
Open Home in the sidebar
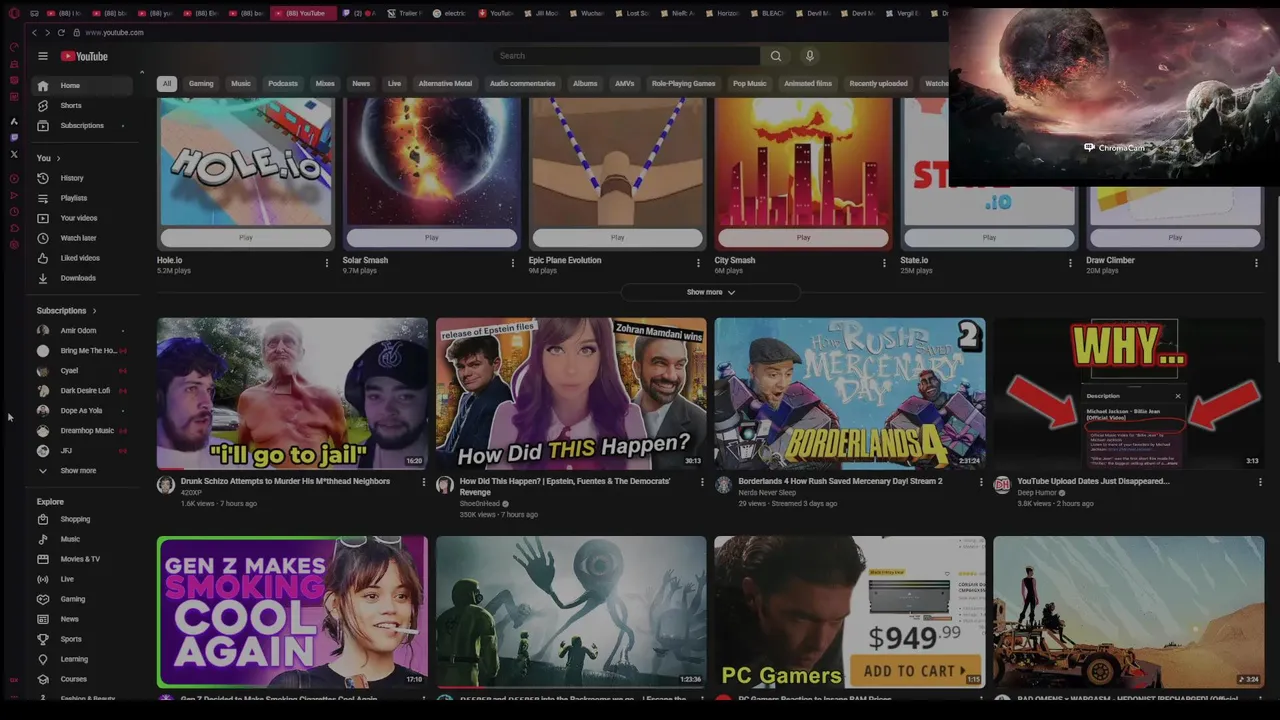[82, 86]
